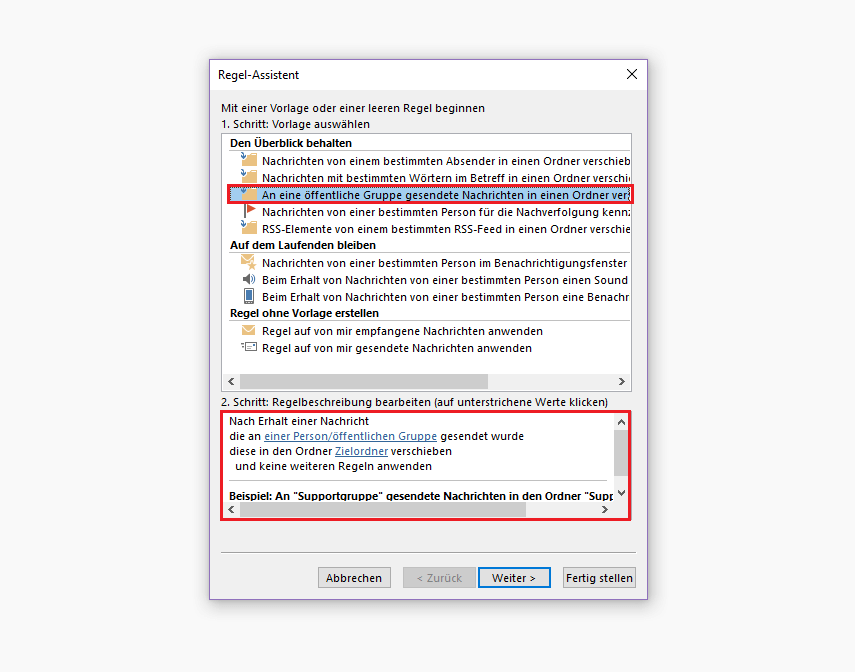Click folder icon for messages from specific sender
Image resolution: width=855 pixels, height=672 pixels.
click(249, 160)
